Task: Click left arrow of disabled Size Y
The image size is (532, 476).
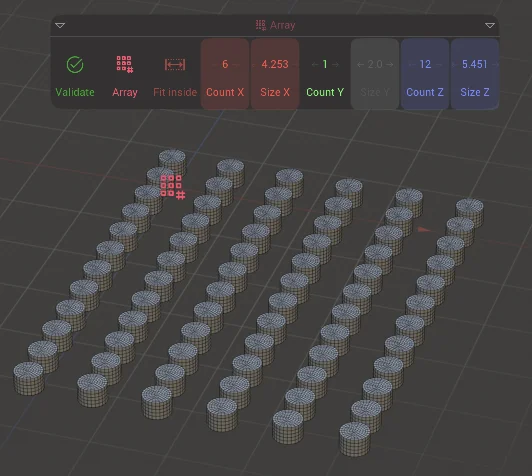Action: pos(360,64)
